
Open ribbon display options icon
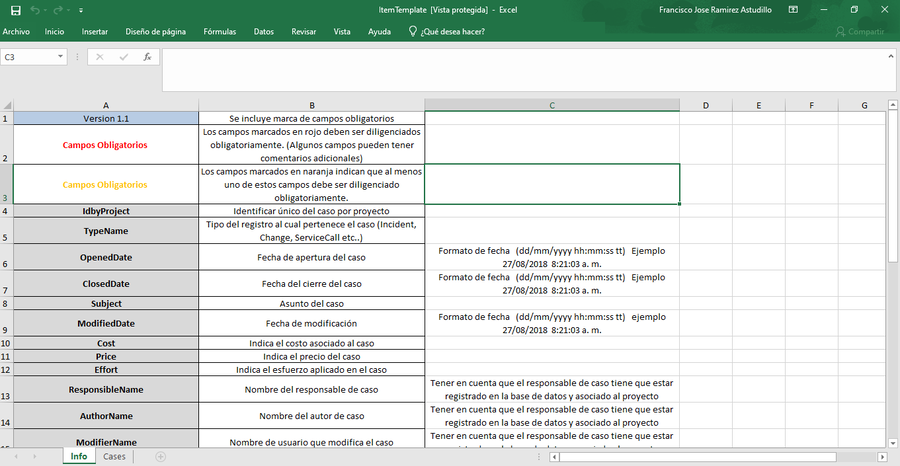click(792, 9)
